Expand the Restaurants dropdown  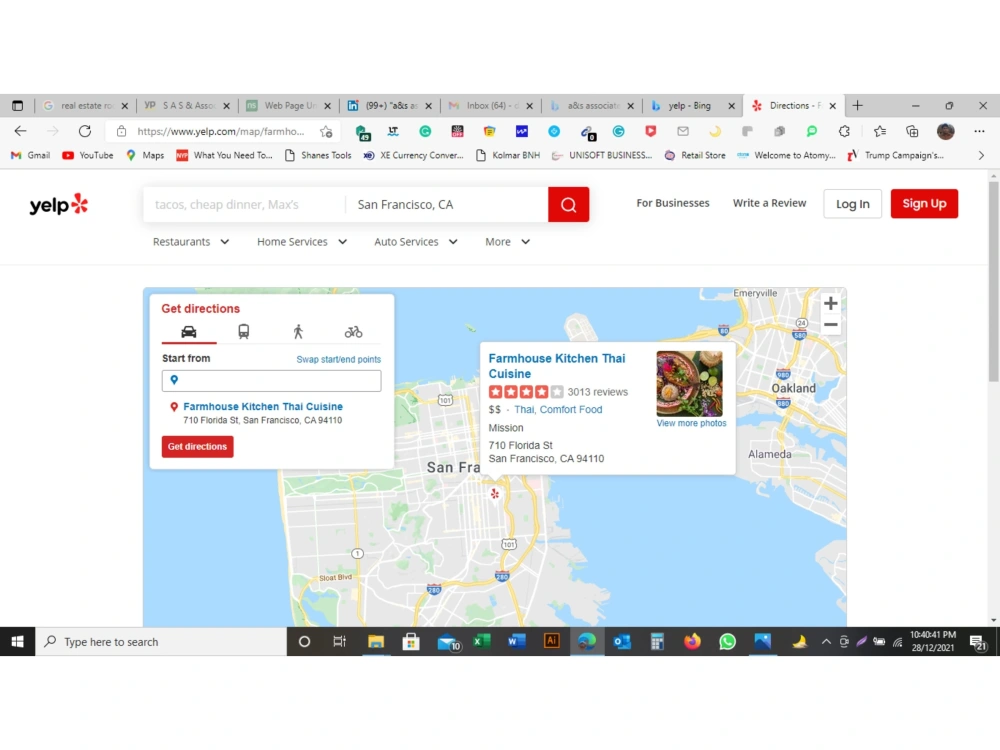point(191,242)
